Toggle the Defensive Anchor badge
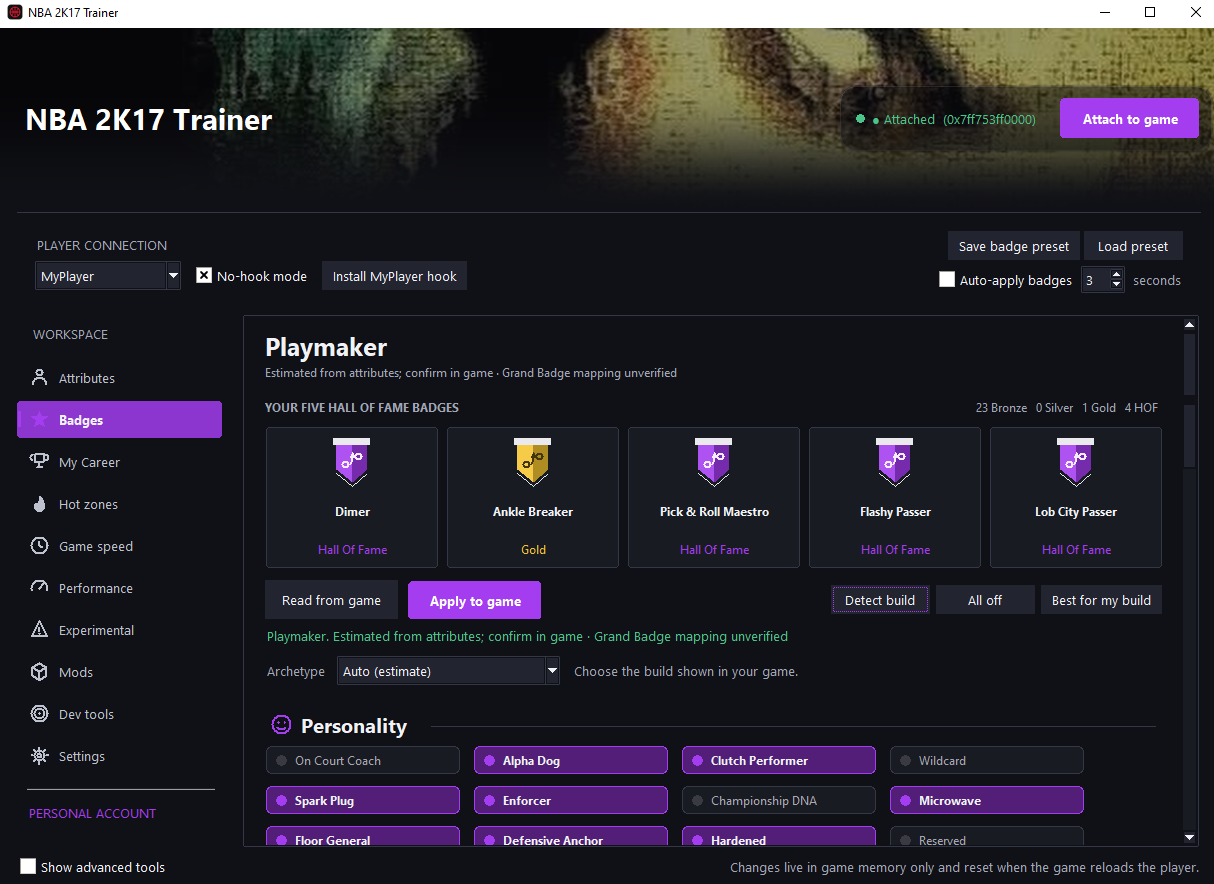Image resolution: width=1214 pixels, height=884 pixels. pyautogui.click(x=571, y=836)
